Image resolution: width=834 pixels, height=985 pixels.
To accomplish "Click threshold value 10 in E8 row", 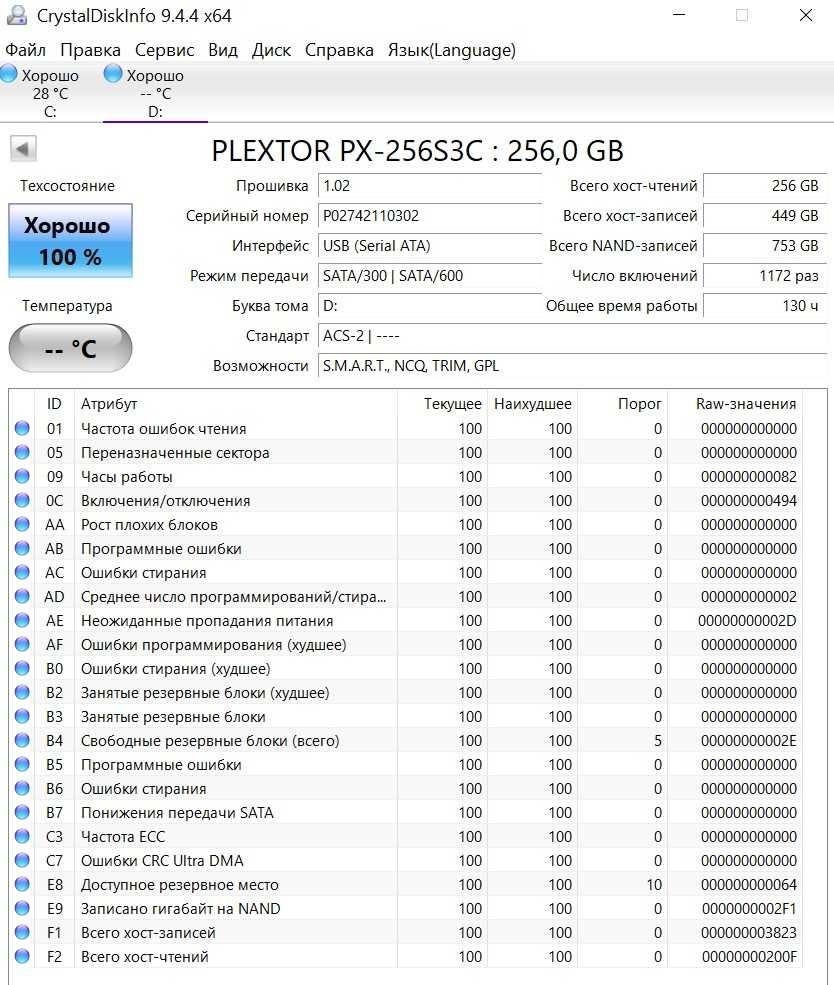I will 654,884.
